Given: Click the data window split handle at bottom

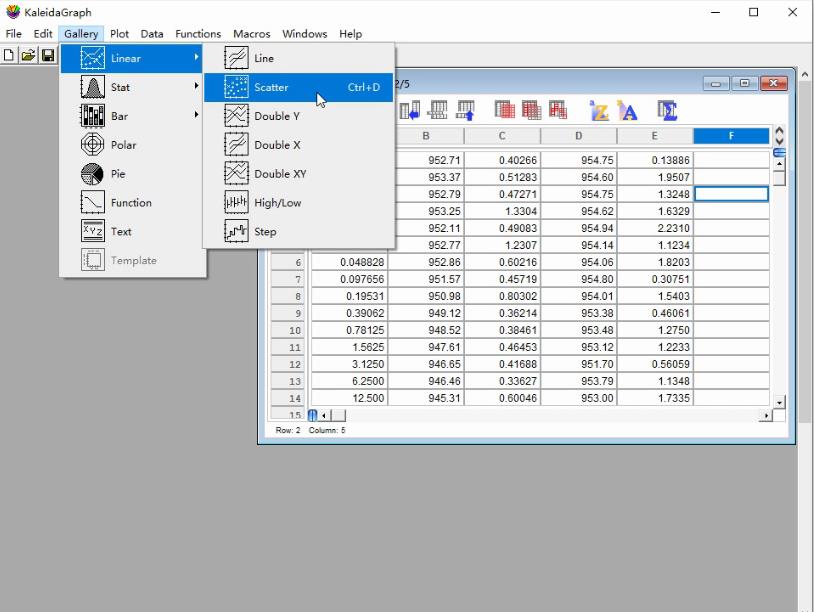Looking at the screenshot, I should coord(312,415).
